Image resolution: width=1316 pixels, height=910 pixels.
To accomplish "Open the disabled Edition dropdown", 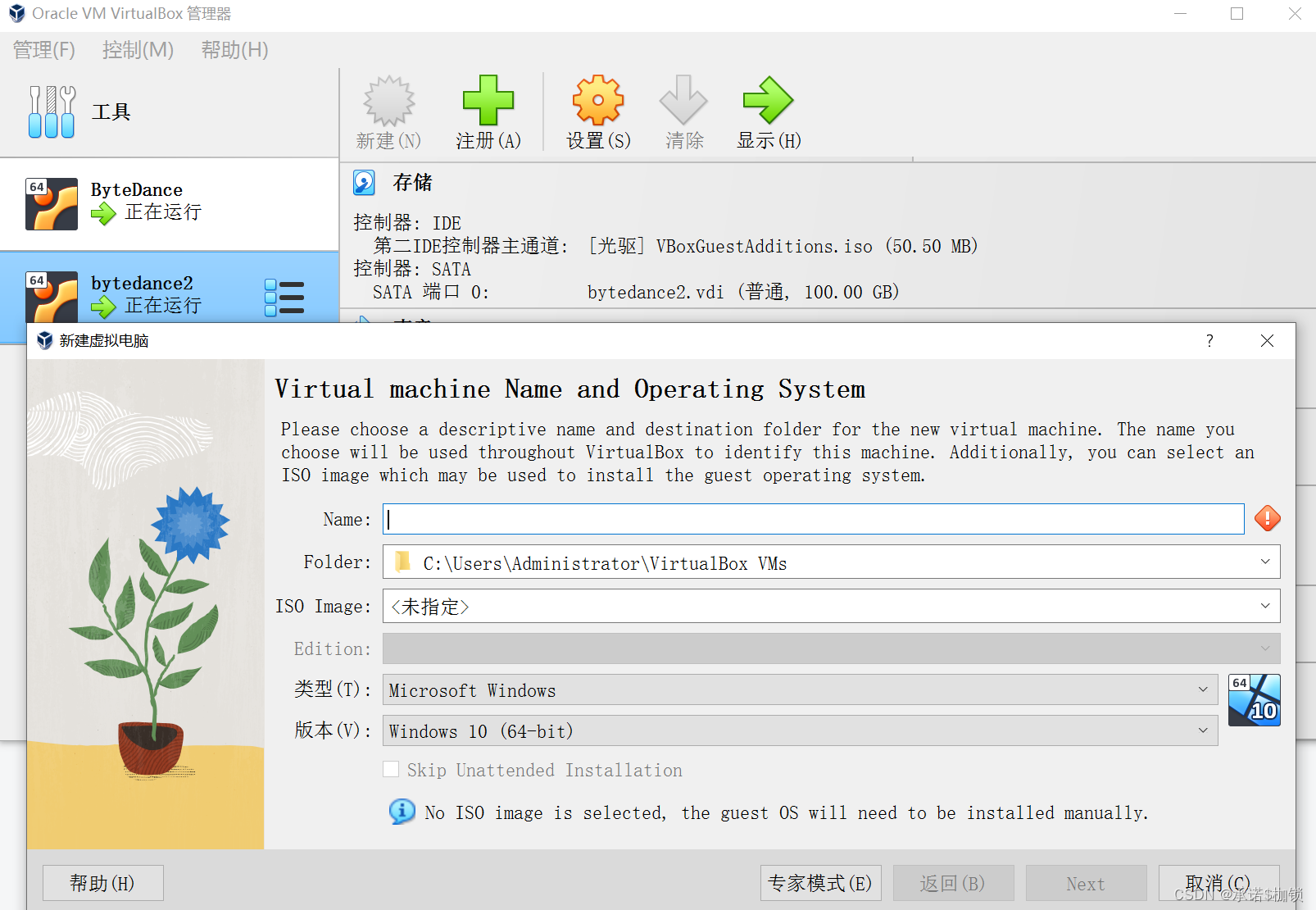I will [831, 648].
